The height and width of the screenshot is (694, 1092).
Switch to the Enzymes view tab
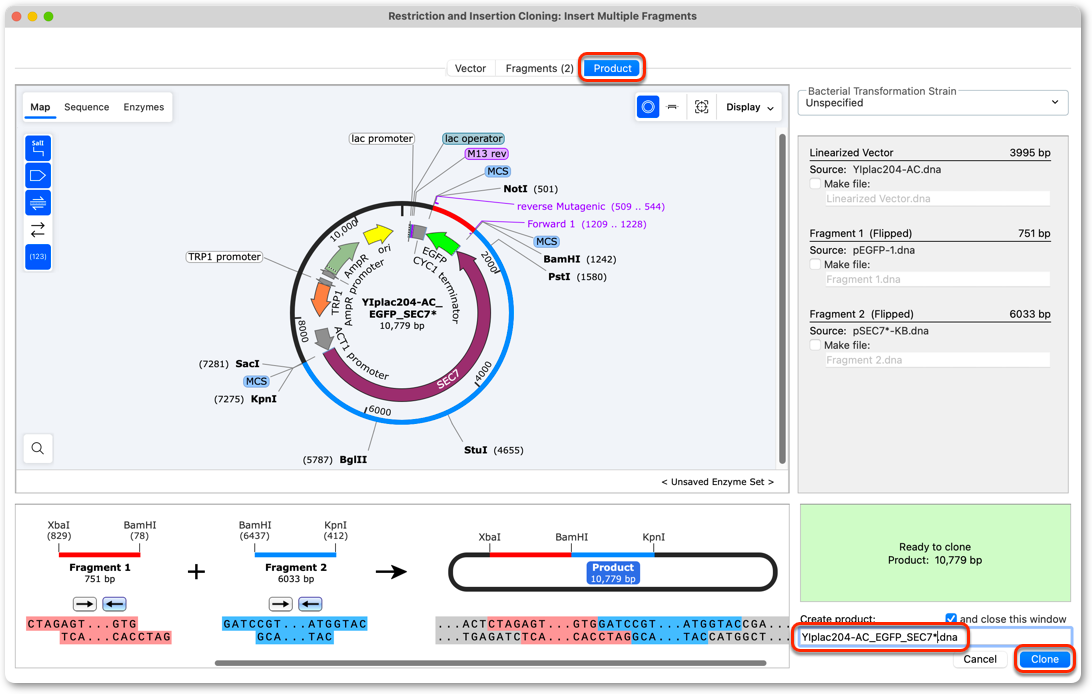tap(143, 107)
